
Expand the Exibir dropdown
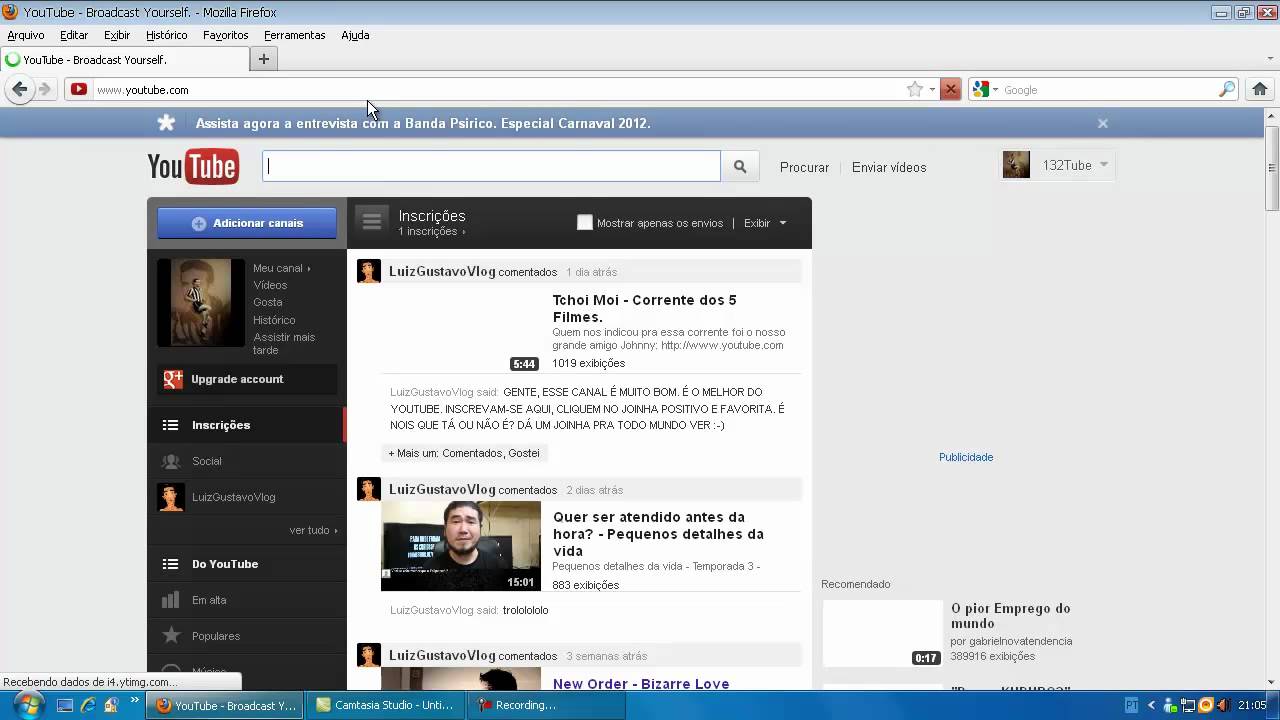coord(765,223)
